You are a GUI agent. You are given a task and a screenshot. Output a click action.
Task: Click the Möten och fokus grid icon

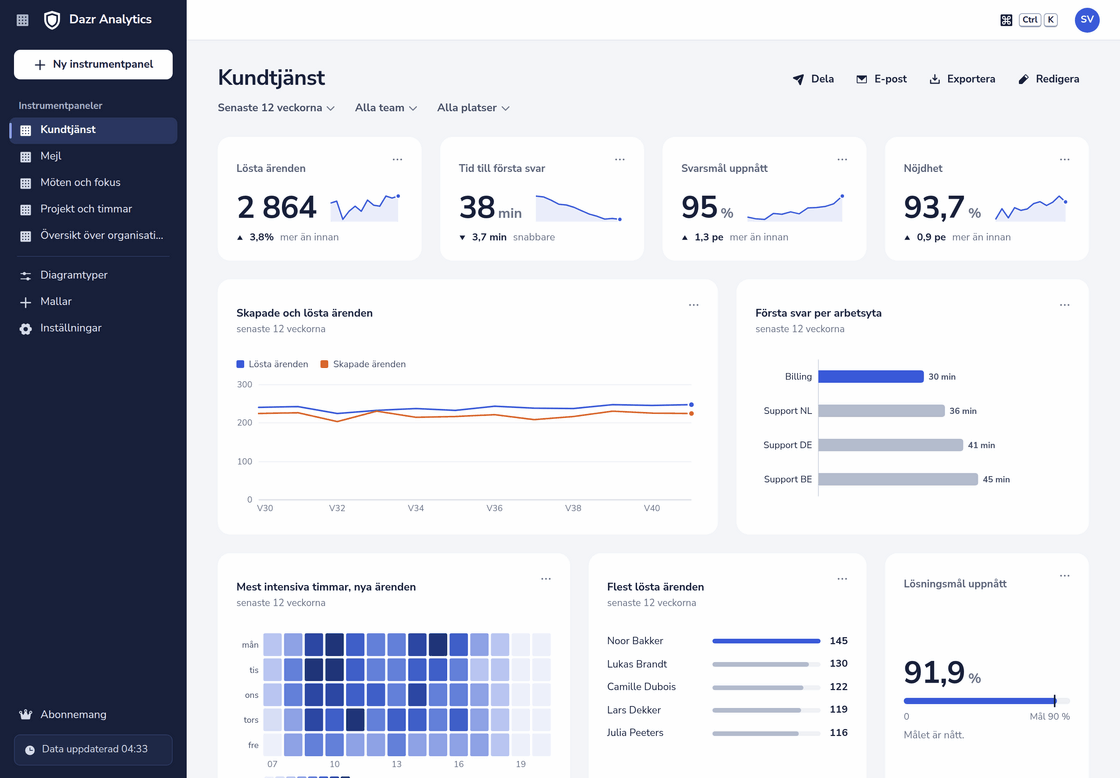pyautogui.click(x=26, y=183)
